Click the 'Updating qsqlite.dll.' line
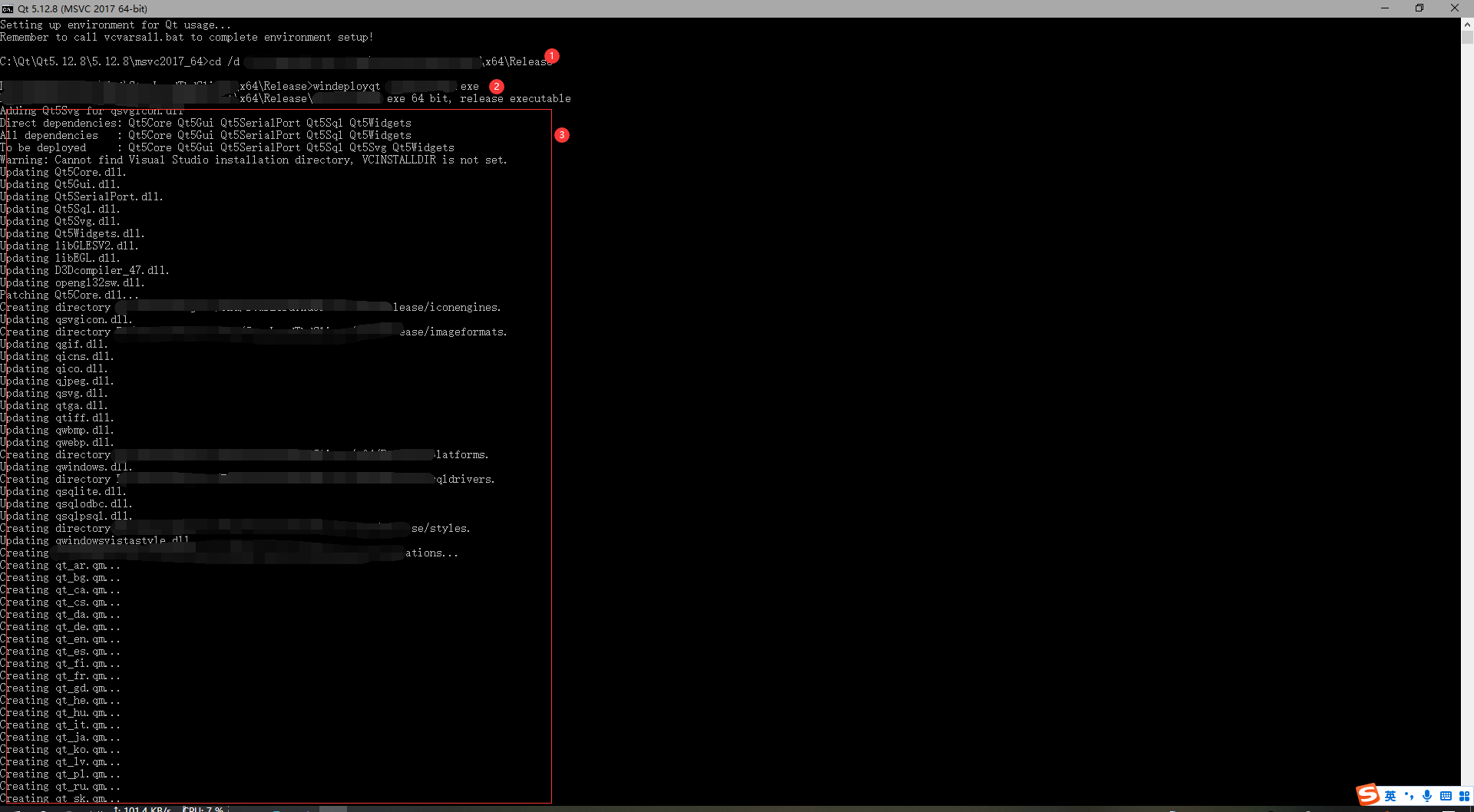The height and width of the screenshot is (812, 1474). 63,492
